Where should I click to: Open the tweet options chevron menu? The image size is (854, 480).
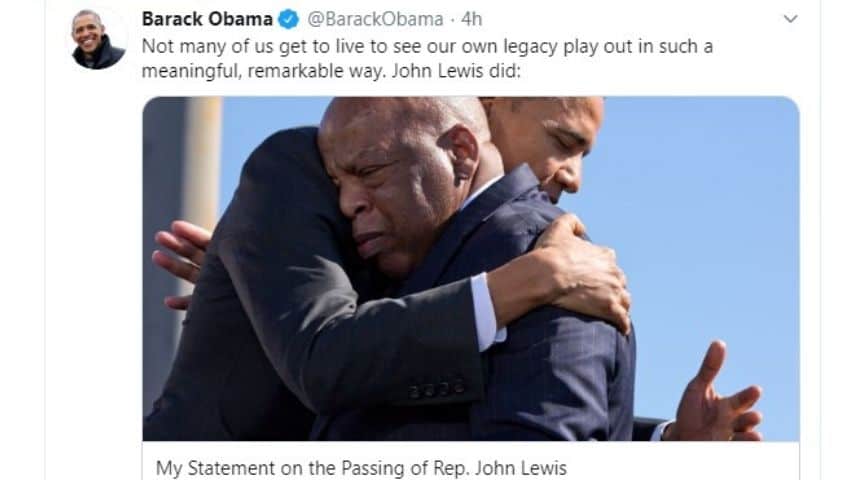click(x=790, y=19)
